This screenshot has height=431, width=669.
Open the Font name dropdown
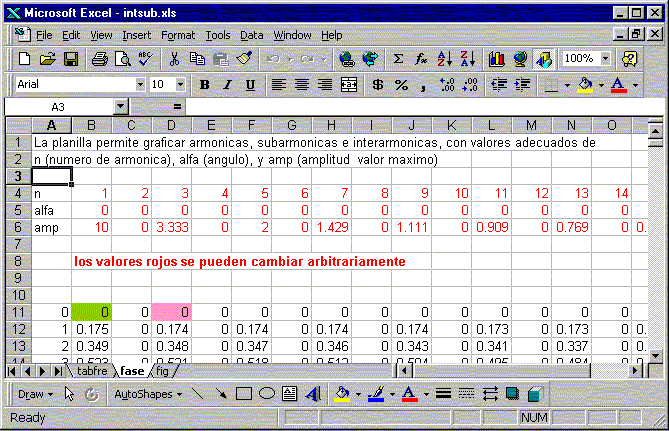(x=140, y=84)
